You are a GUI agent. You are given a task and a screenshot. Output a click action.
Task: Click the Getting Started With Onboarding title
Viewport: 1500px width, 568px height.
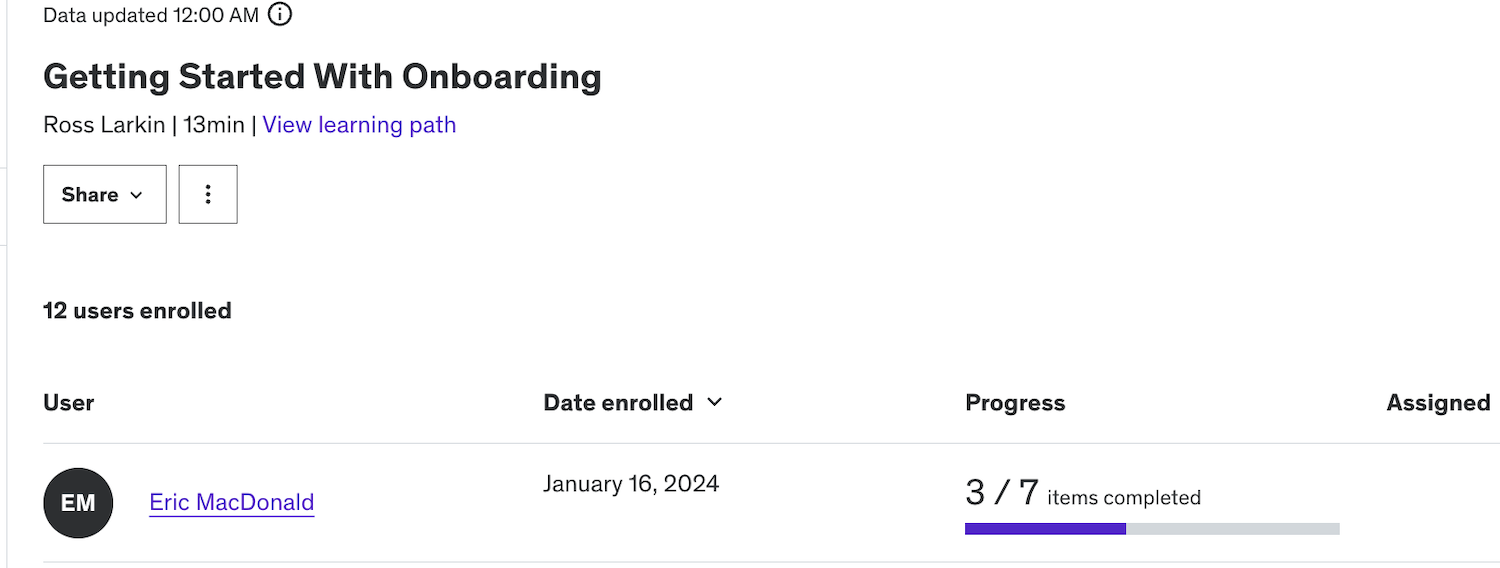coord(322,77)
